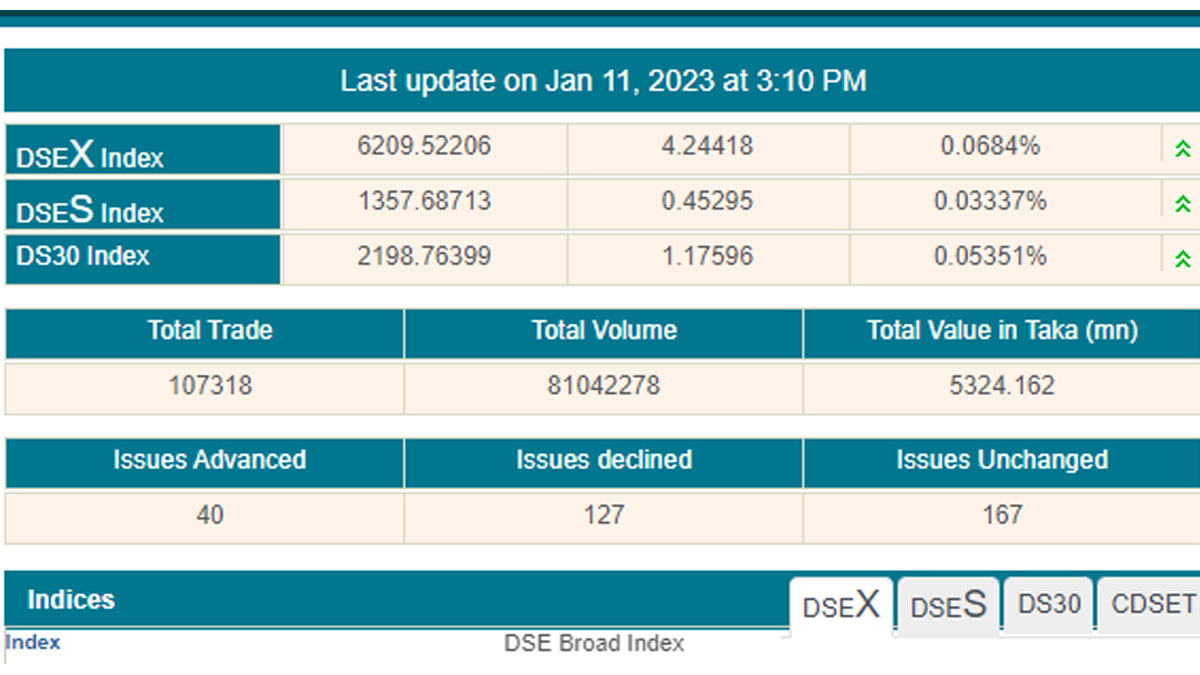Click the Total Volume value 81042278

tap(603, 385)
